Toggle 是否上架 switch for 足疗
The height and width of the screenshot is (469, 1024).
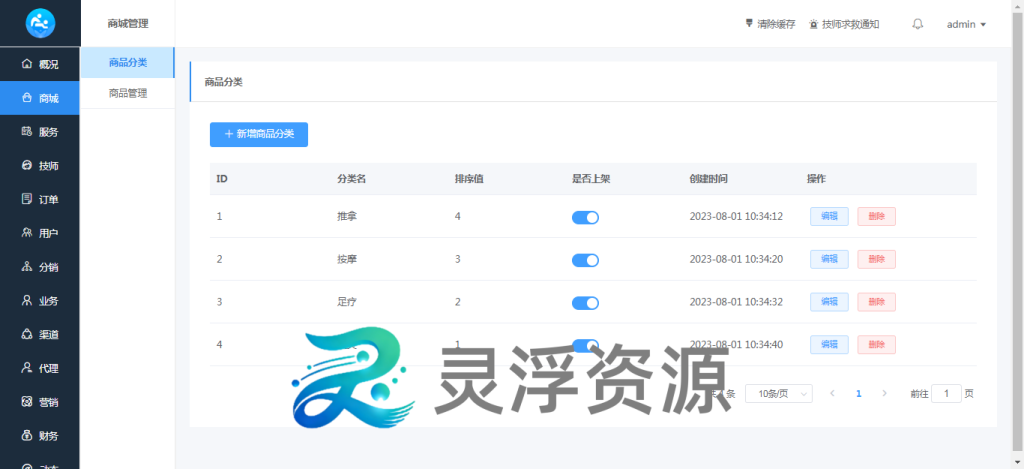[585, 302]
